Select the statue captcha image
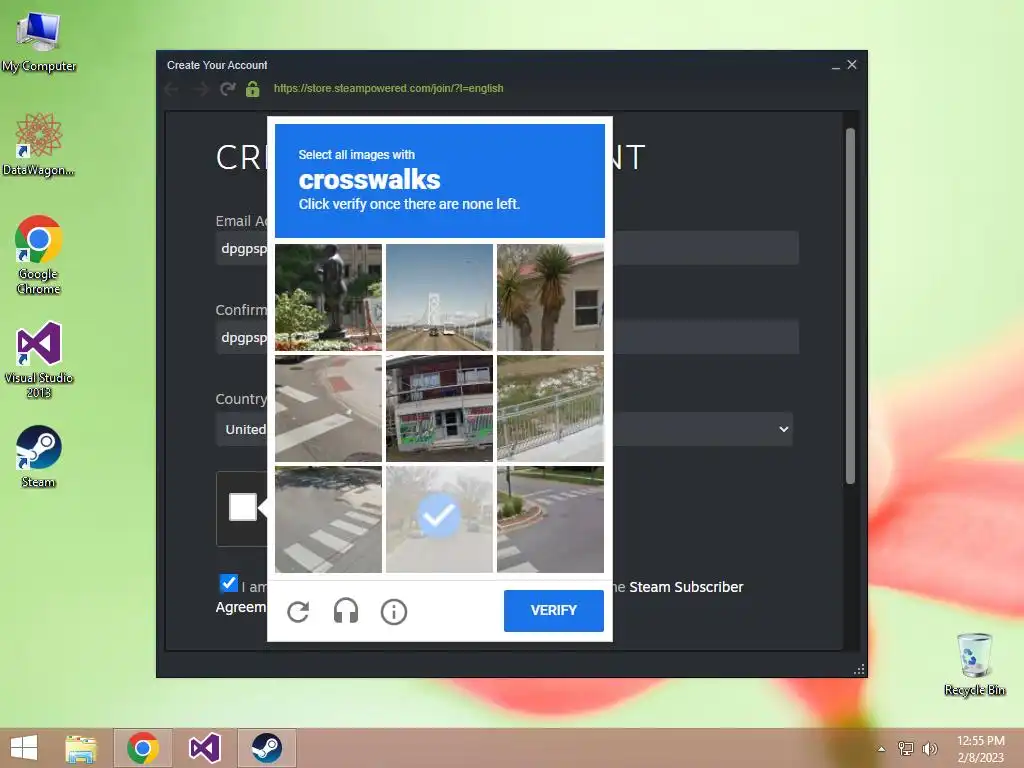 click(328, 297)
